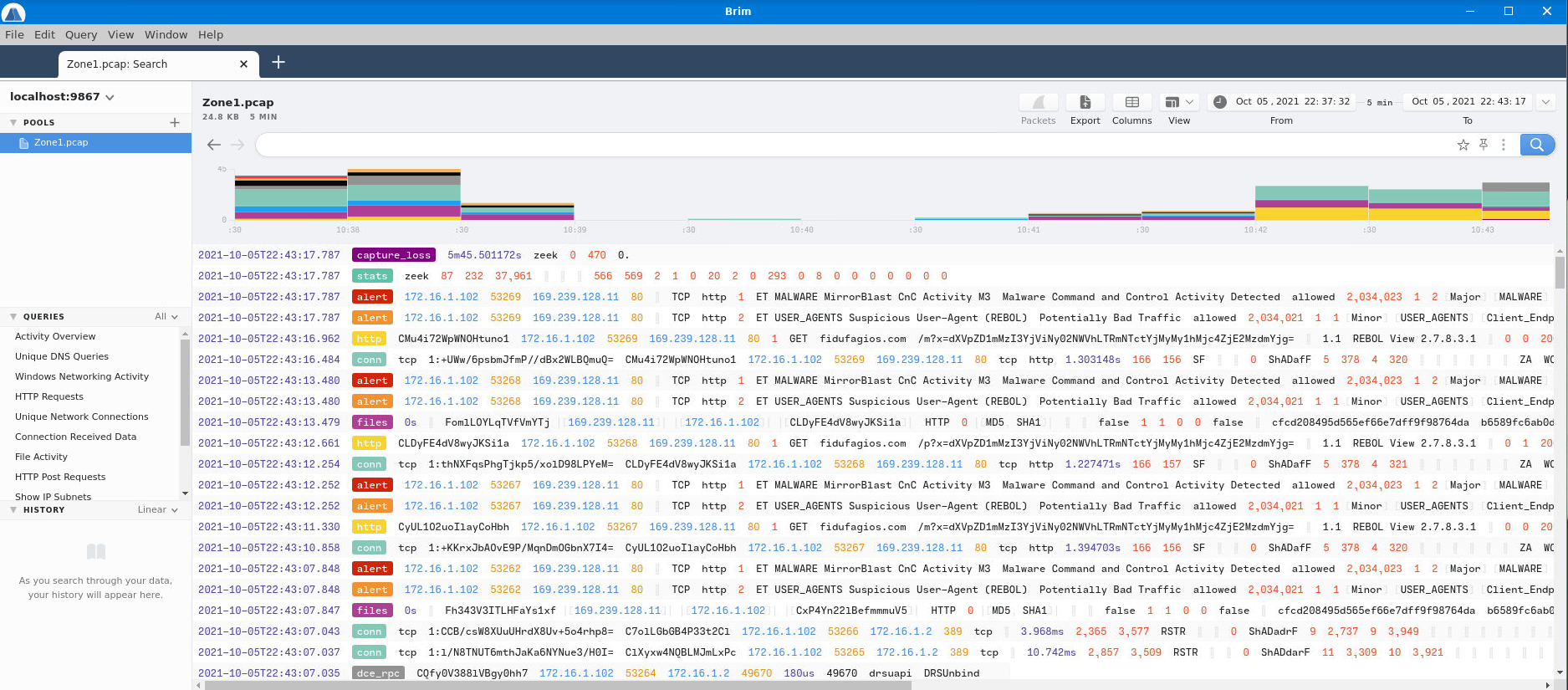Screen dimensions: 1568x690
Task: Collapse the HISTORY section triangle
Action: click(x=13, y=510)
